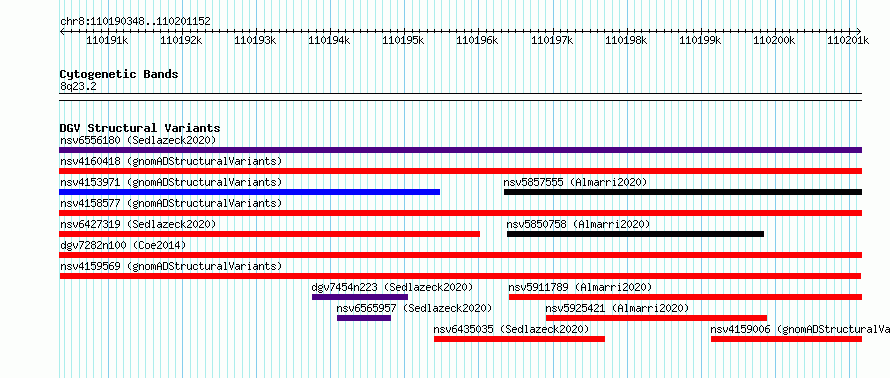This screenshot has height=378, width=890.
Task: Click the 110195k ruler position
Action: (x=404, y=40)
